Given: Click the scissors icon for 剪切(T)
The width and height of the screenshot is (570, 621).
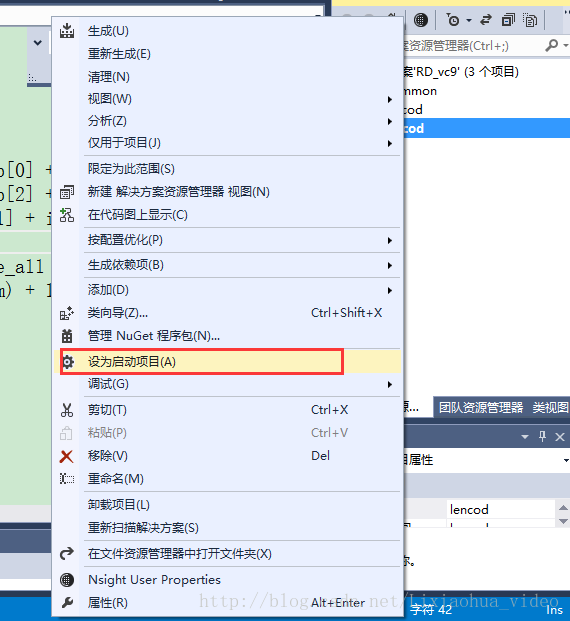Looking at the screenshot, I should click(x=67, y=410).
